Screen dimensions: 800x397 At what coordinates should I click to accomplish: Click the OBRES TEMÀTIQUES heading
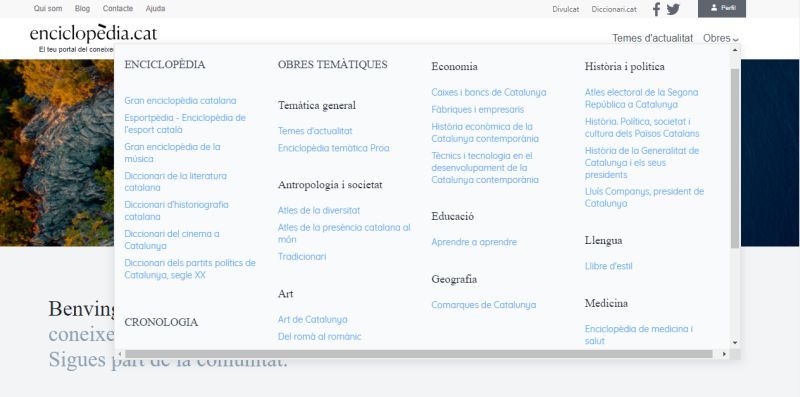click(333, 65)
